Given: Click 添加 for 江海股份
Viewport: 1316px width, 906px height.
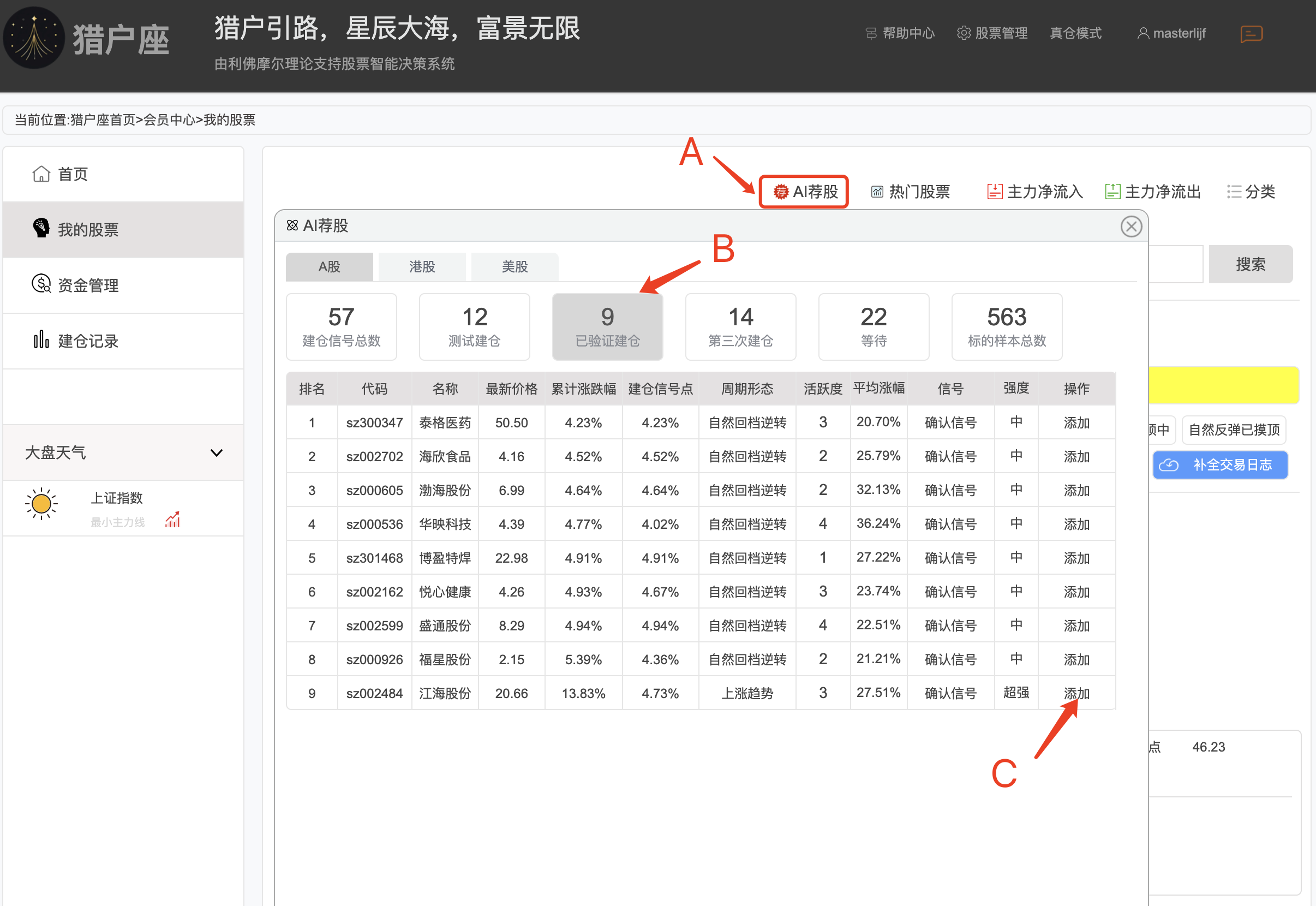Looking at the screenshot, I should (1076, 693).
